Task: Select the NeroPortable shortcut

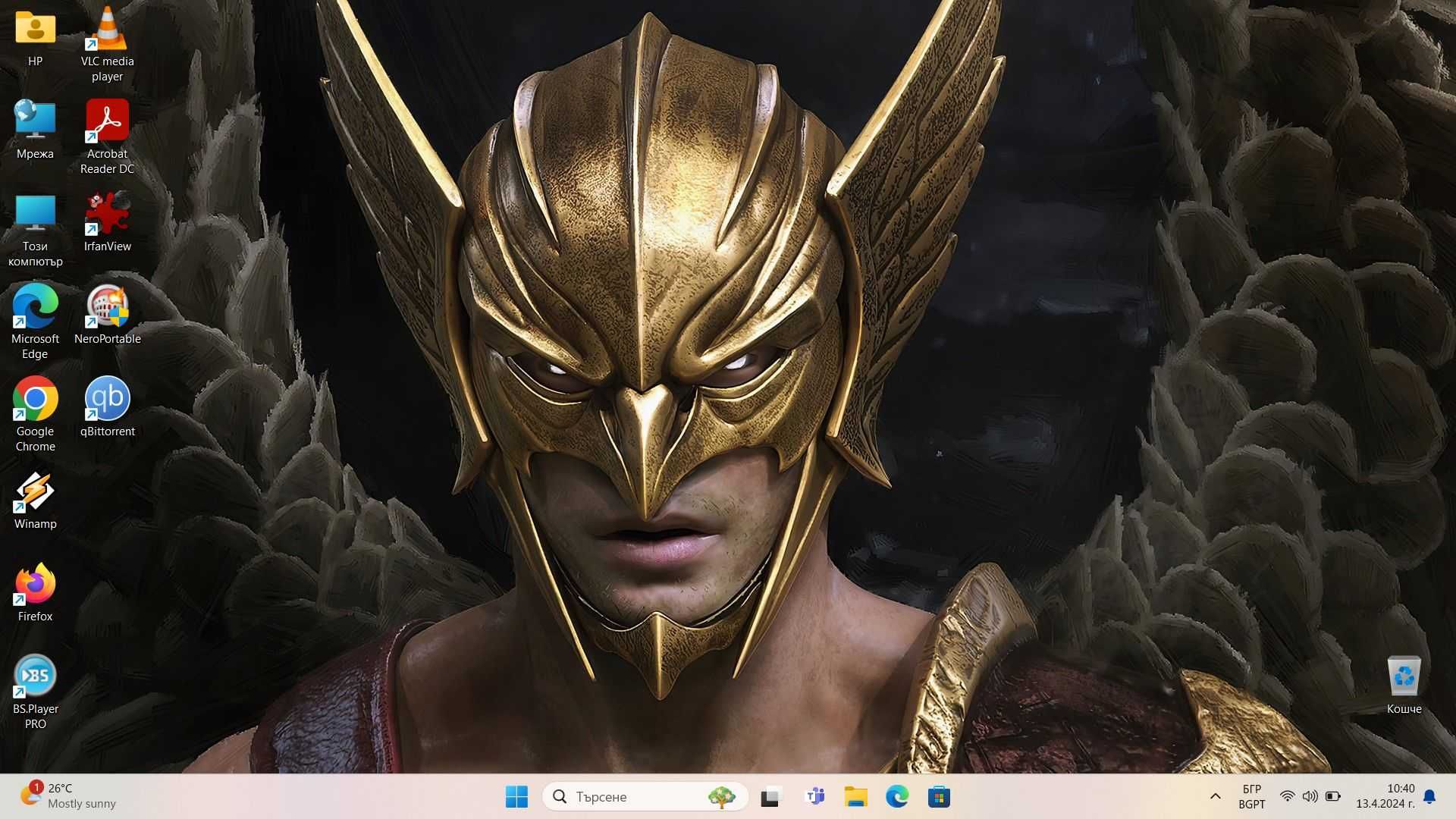Action: 107,315
